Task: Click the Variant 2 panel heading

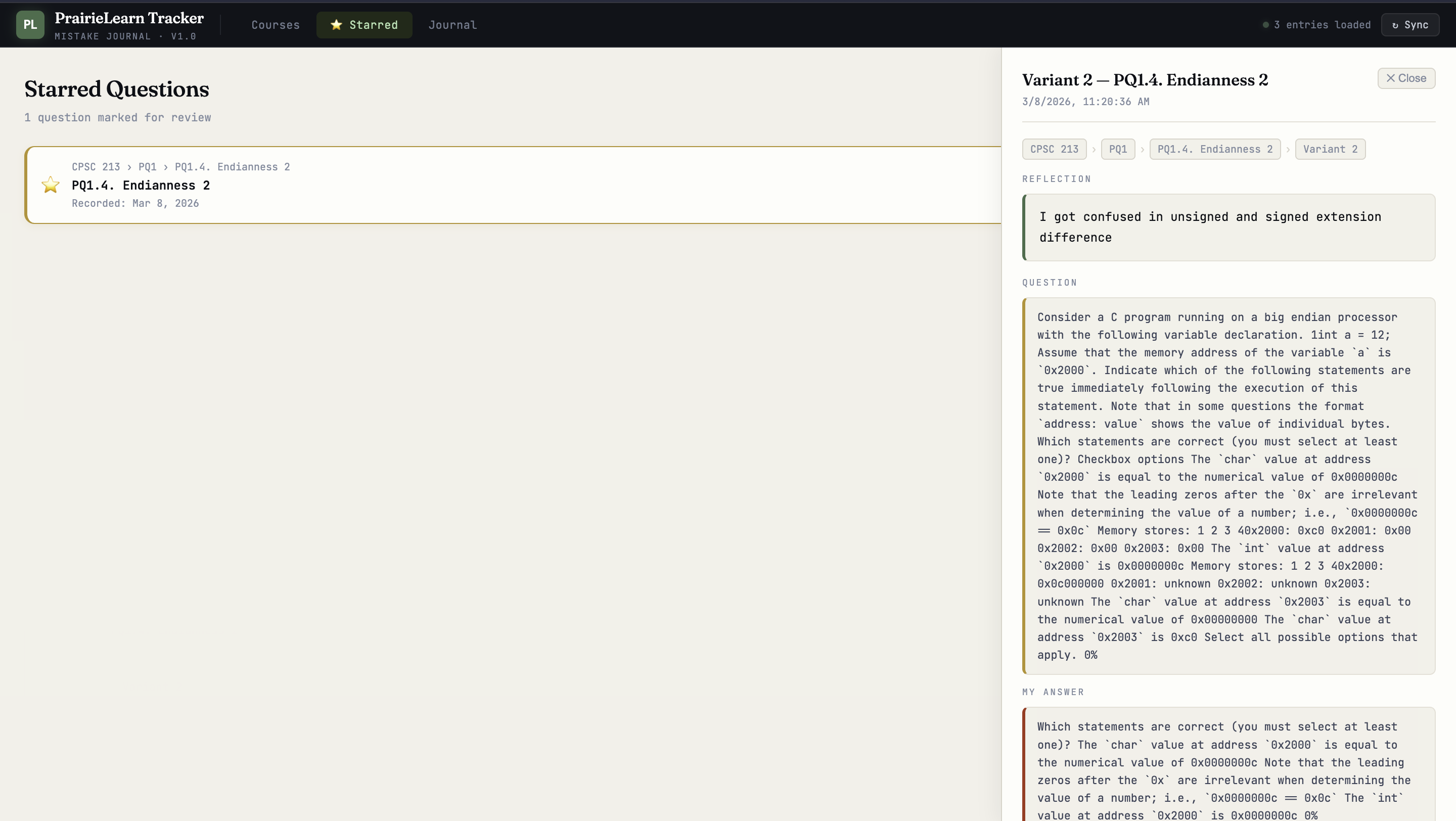Action: point(1145,80)
